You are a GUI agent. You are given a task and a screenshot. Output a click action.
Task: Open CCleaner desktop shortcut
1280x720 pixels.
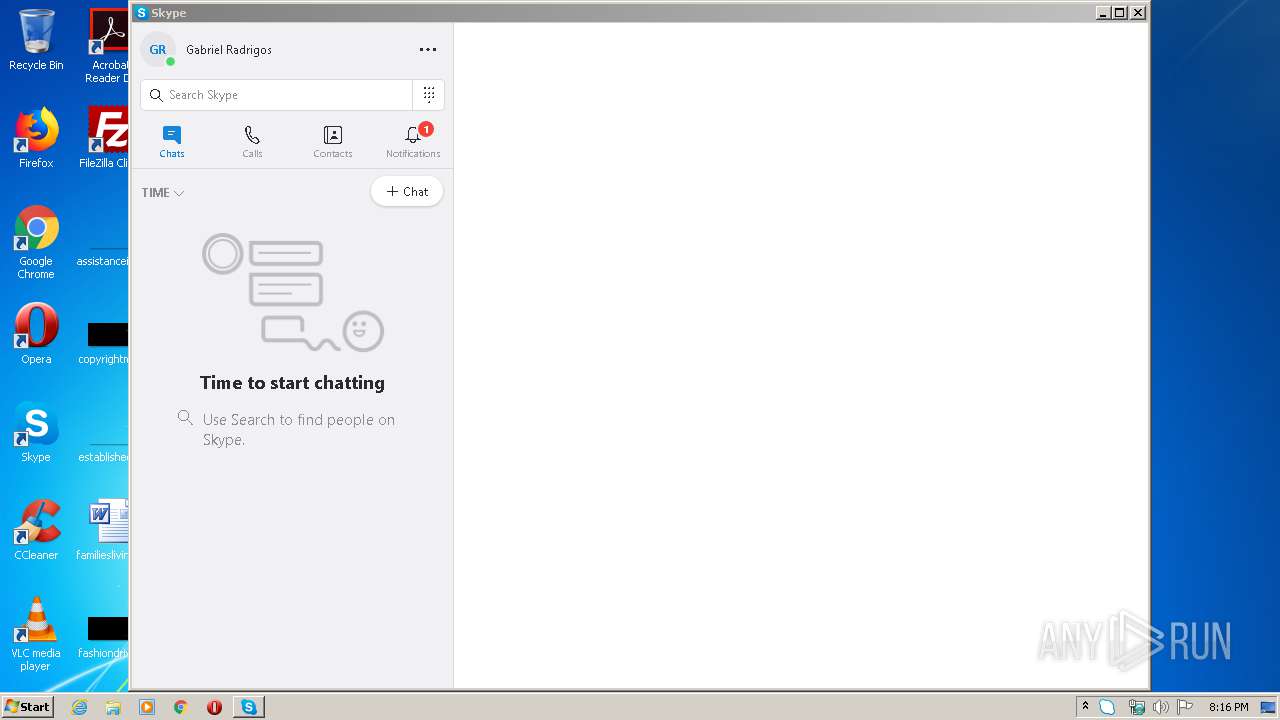(x=36, y=530)
